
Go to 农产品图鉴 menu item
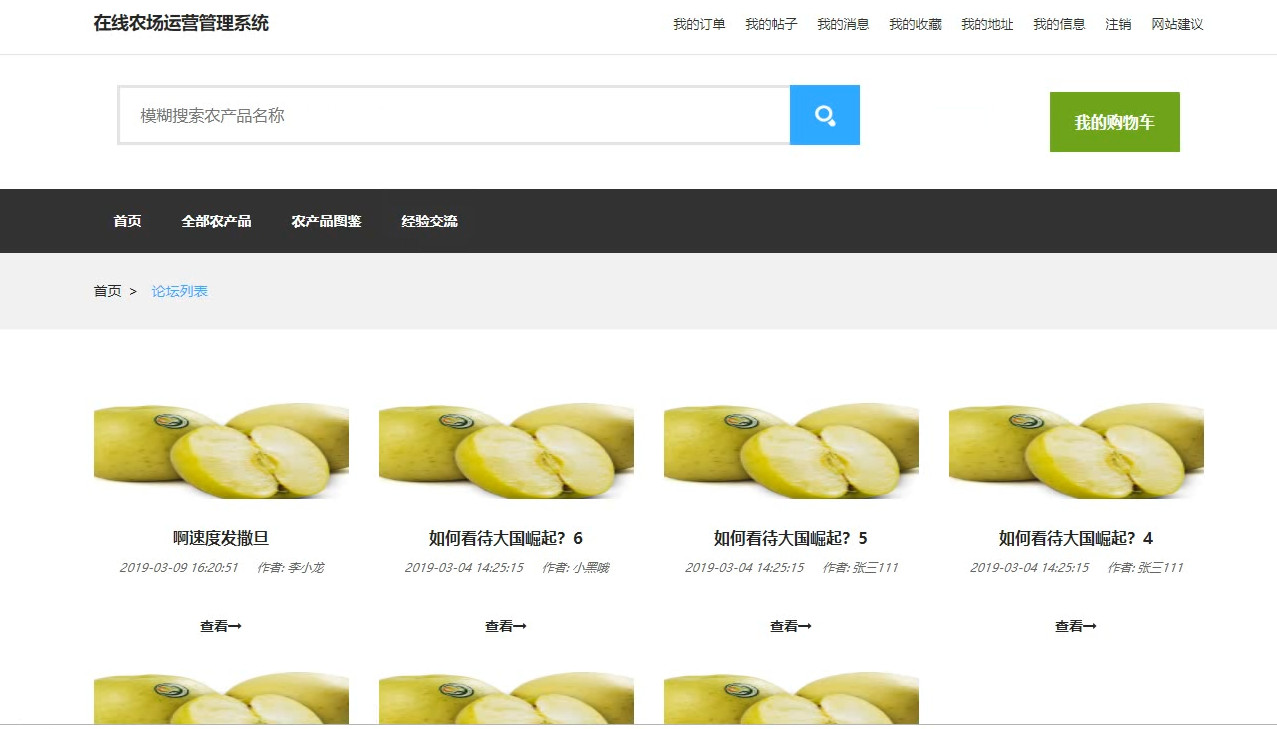326,221
